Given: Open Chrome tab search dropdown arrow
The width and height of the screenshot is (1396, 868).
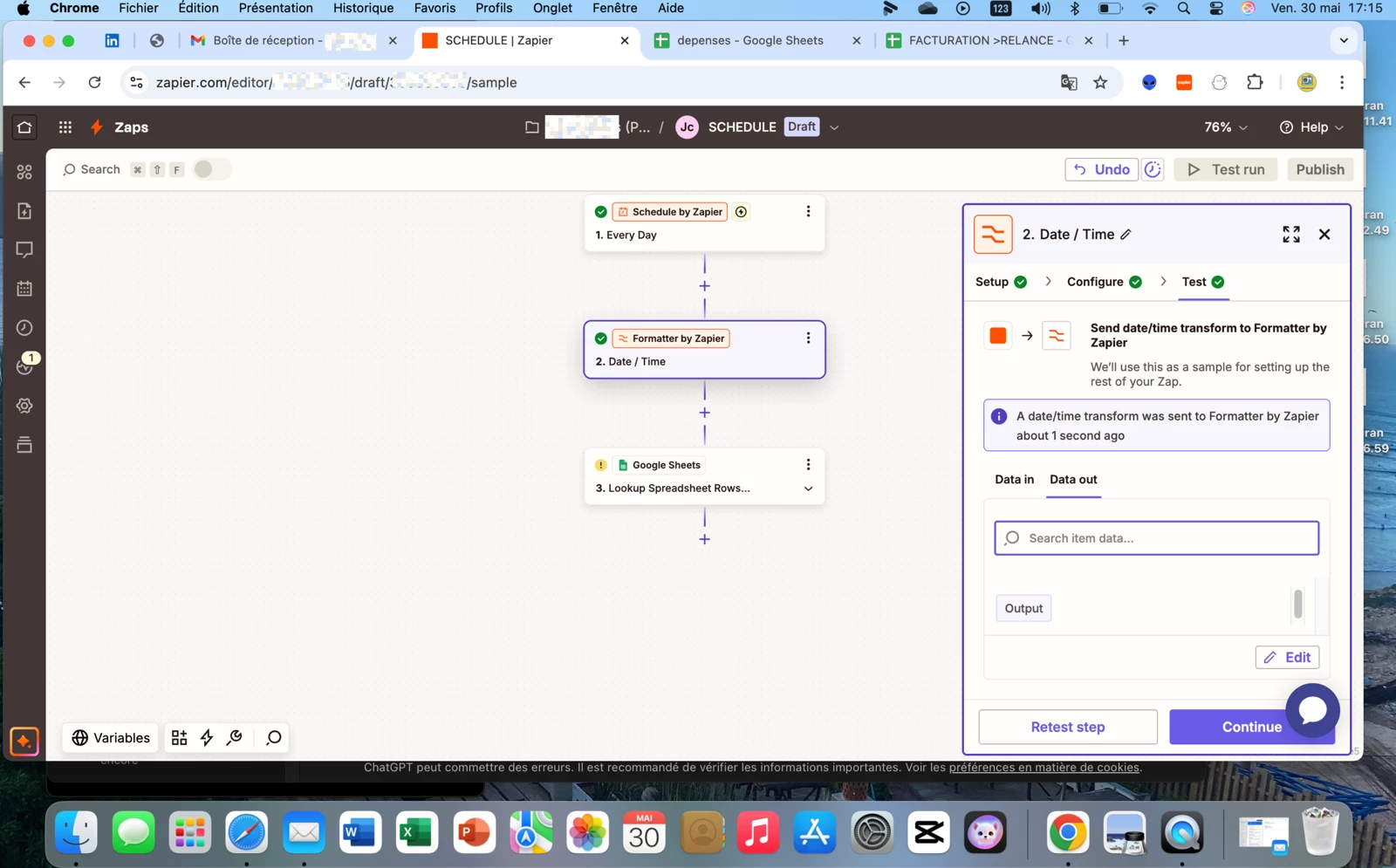Looking at the screenshot, I should (x=1344, y=40).
